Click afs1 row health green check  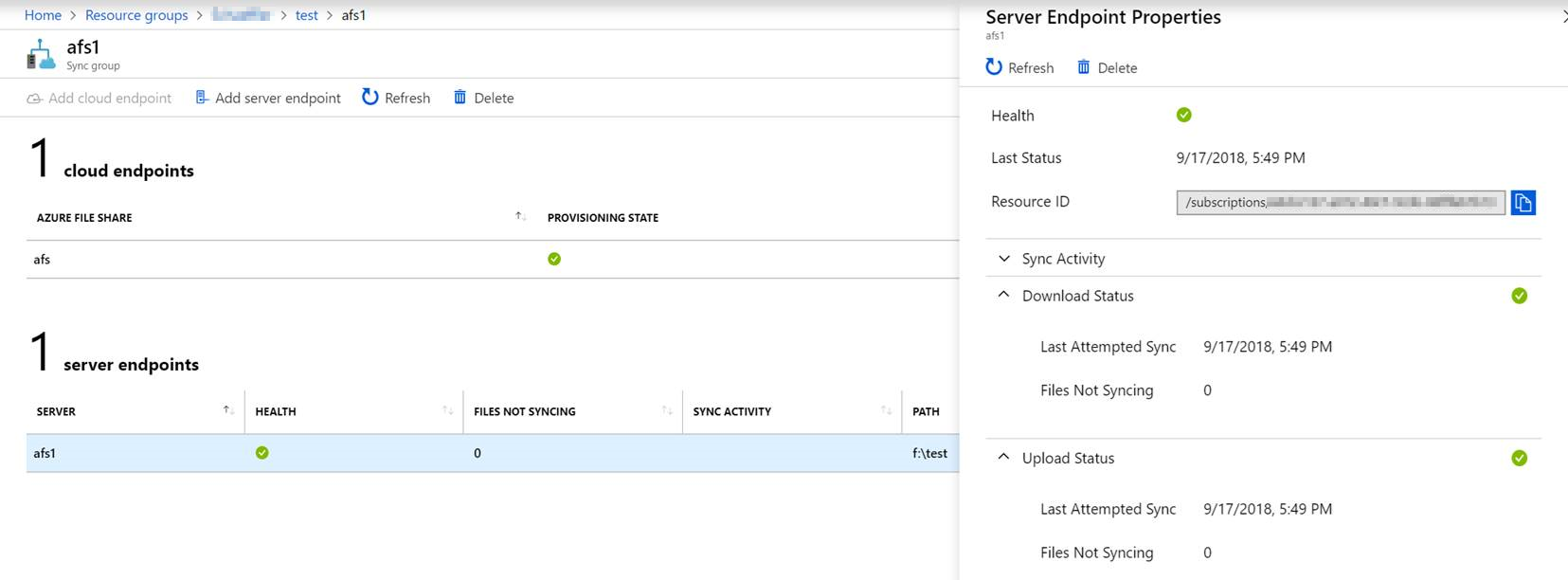pyautogui.click(x=262, y=453)
